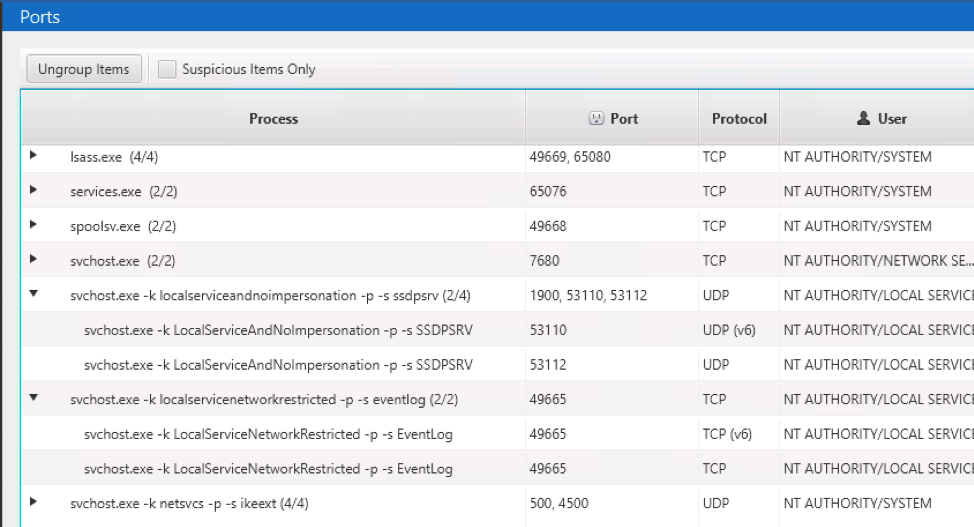Image resolution: width=974 pixels, height=527 pixels.
Task: Collapse the ssdpsrv svchost group
Action: point(34,293)
